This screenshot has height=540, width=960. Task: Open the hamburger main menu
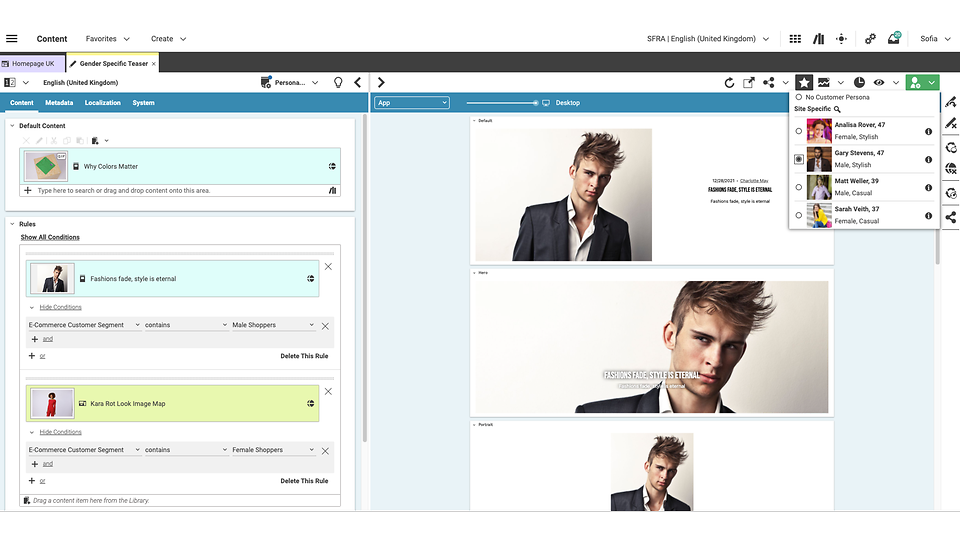click(x=12, y=39)
